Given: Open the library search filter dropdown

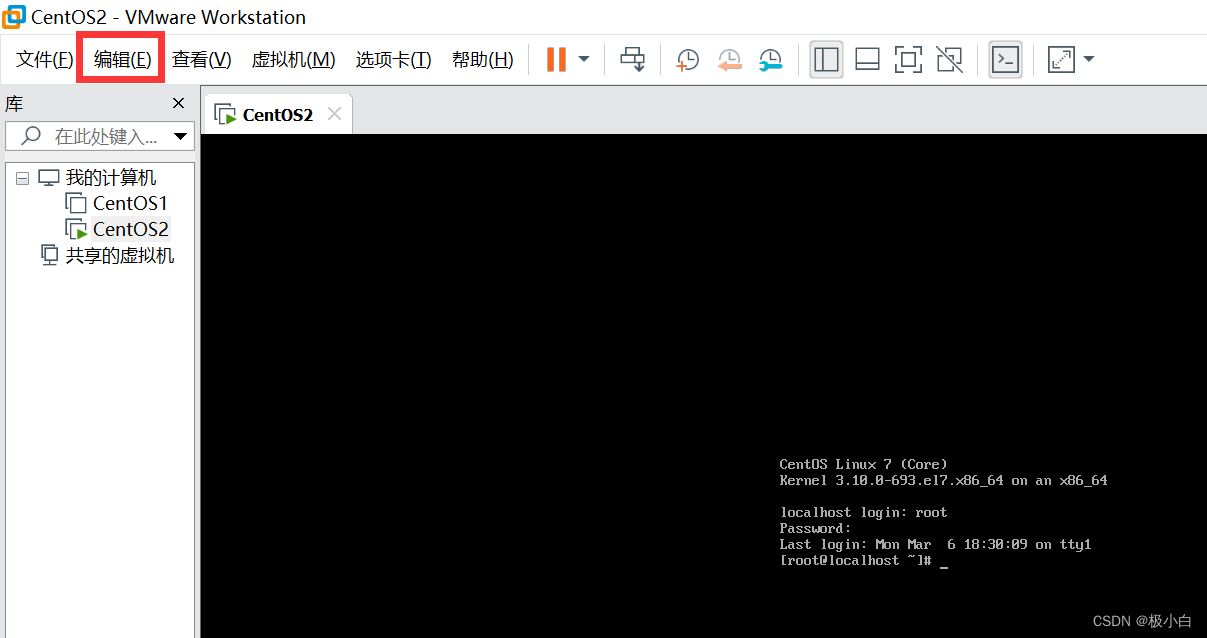Looking at the screenshot, I should point(181,137).
